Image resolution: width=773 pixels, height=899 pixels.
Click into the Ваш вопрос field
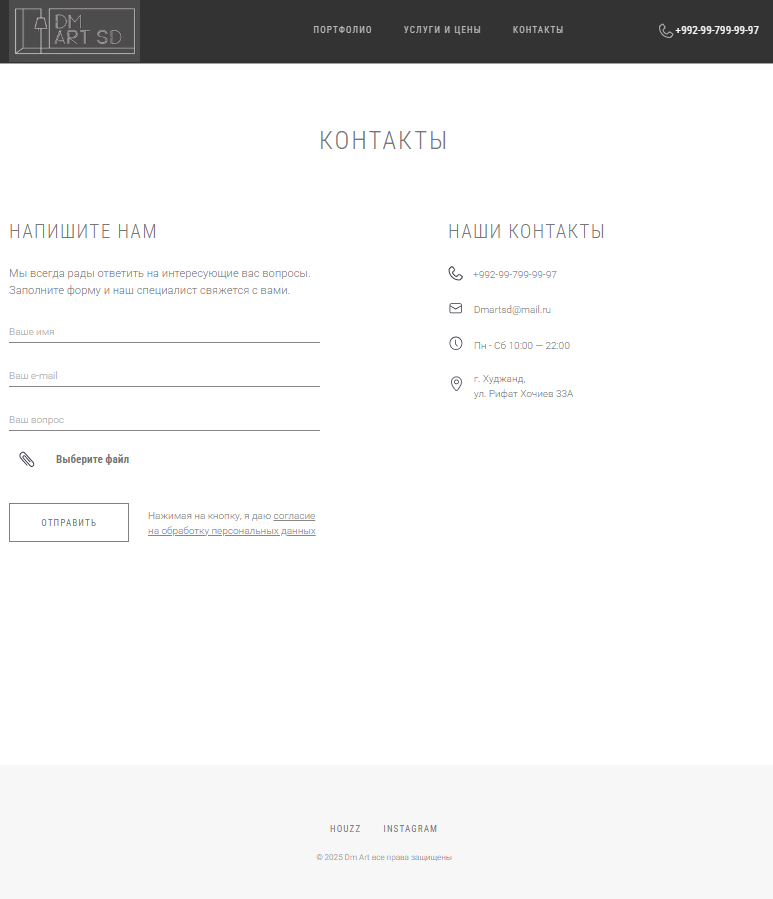tap(164, 420)
